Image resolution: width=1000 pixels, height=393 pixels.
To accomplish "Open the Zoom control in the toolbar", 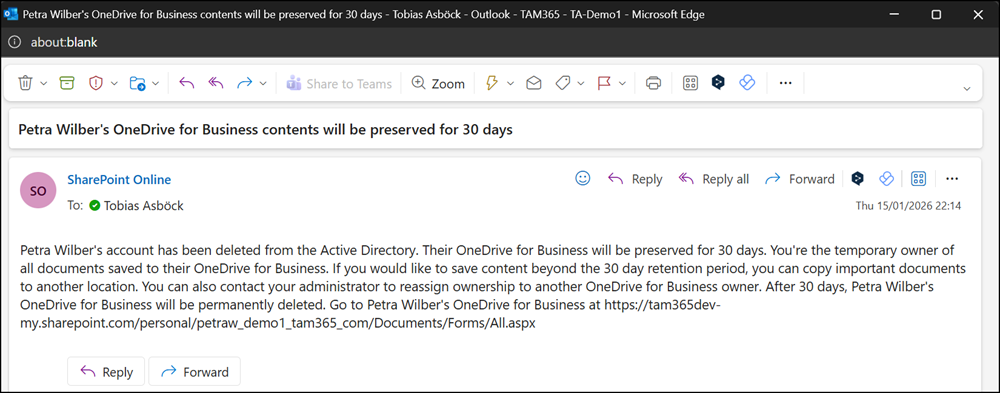I will [x=438, y=84].
